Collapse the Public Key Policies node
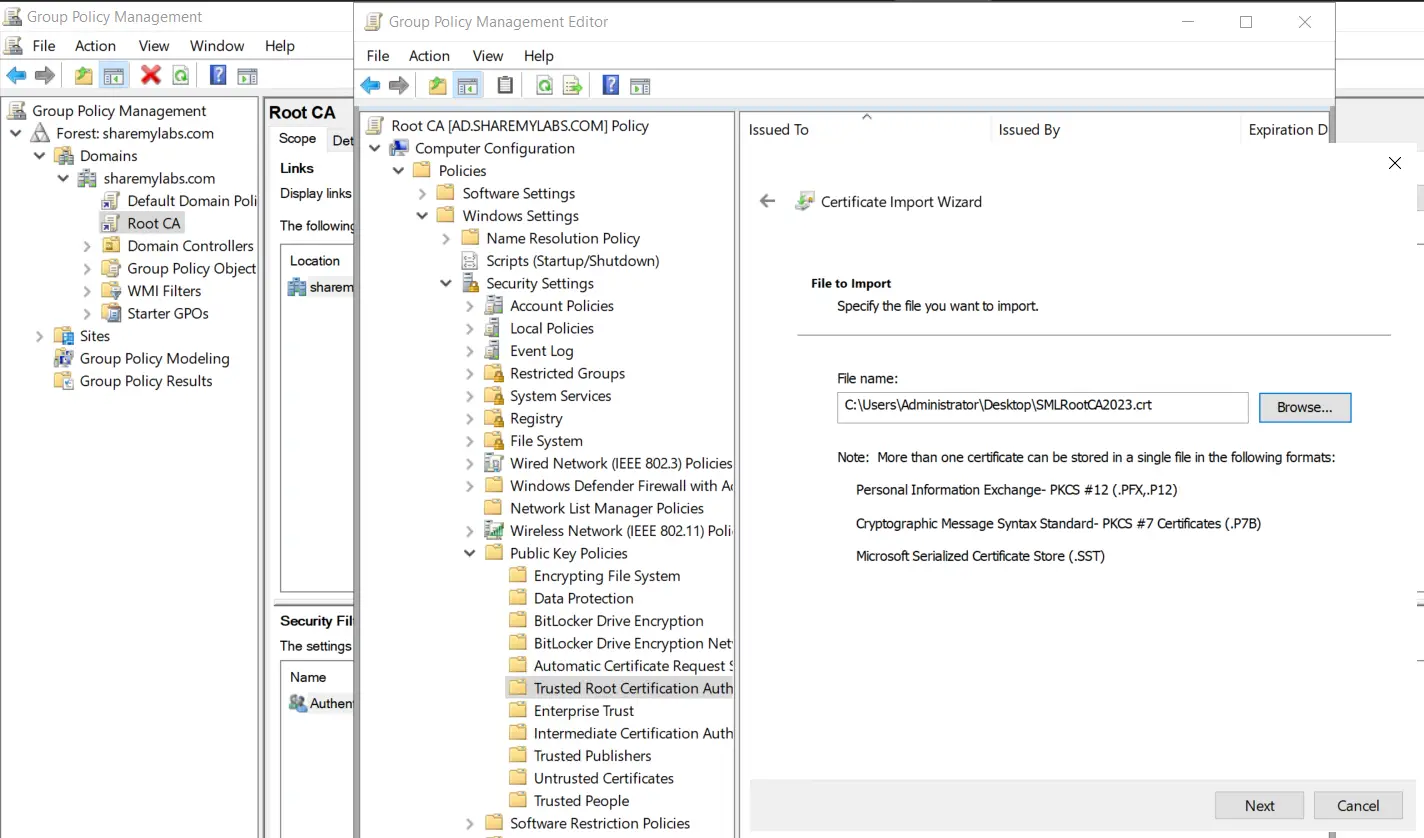Screen dimensions: 1424x838 pyautogui.click(x=470, y=553)
